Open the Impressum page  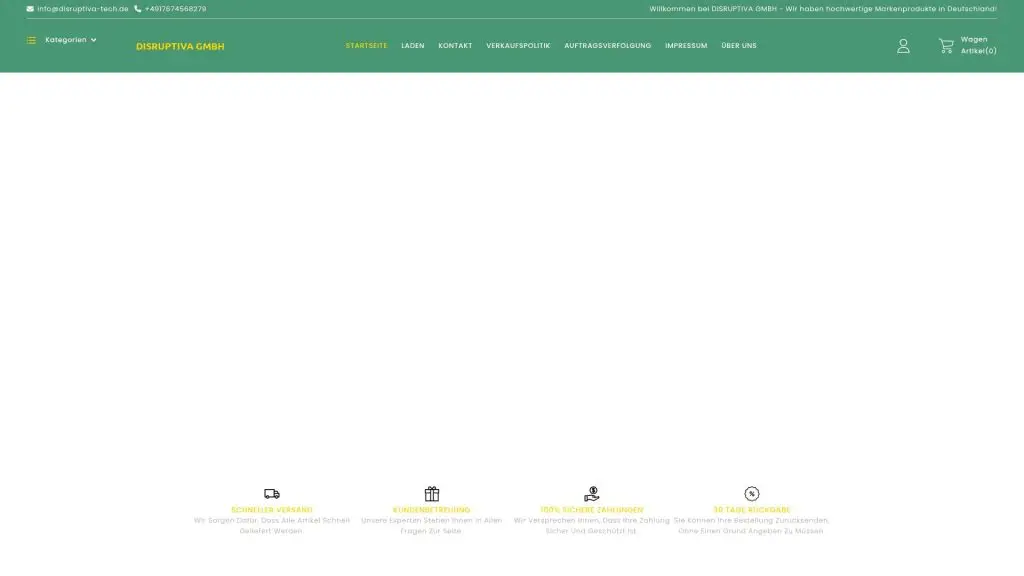coord(686,46)
